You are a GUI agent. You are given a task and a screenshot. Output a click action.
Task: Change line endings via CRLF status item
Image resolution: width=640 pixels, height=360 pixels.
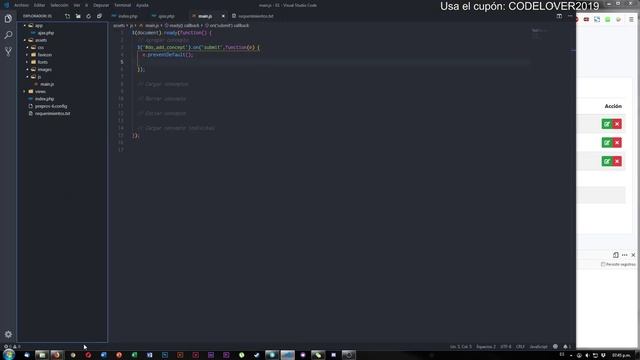(x=520, y=347)
